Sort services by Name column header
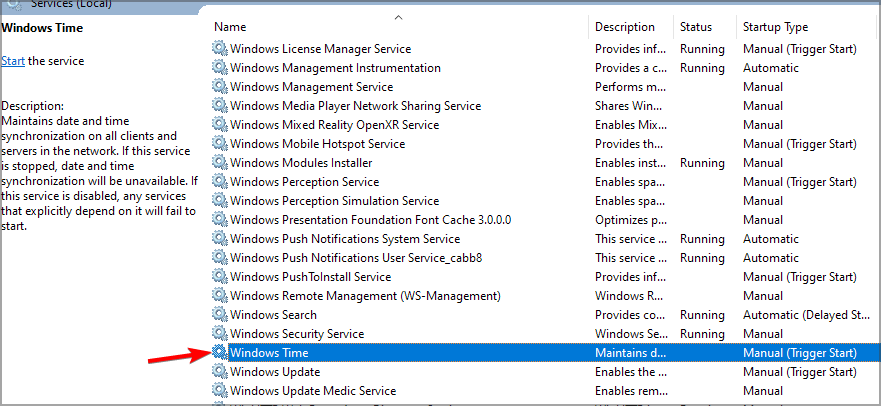 coord(230,27)
